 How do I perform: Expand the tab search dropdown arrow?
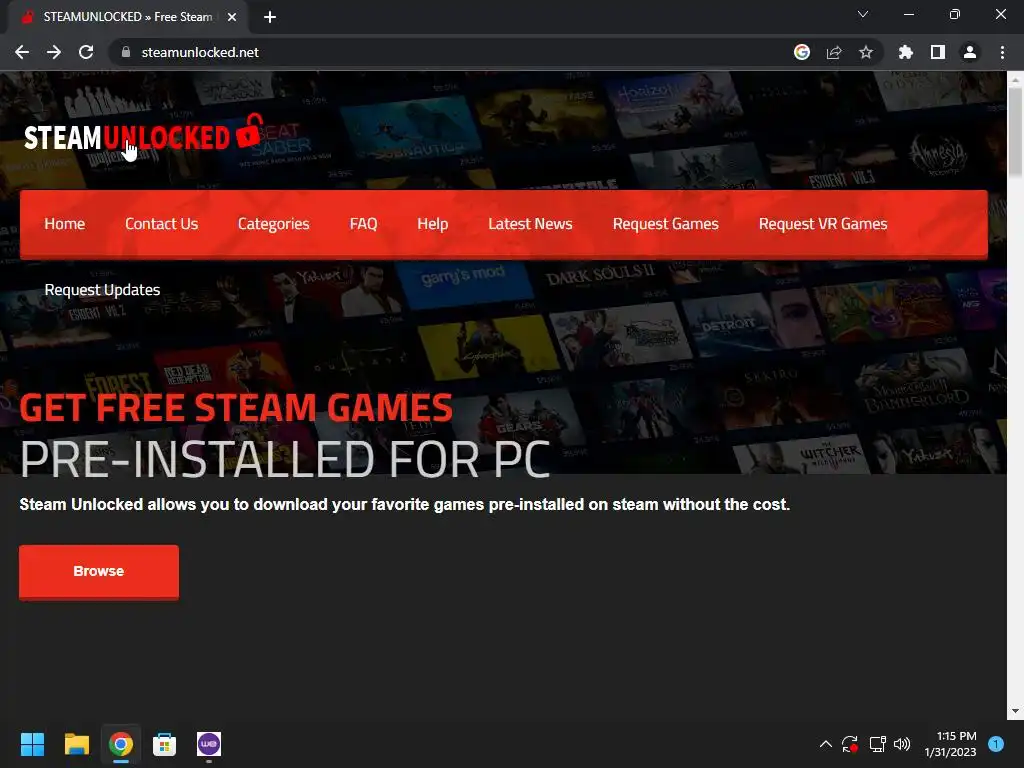click(x=863, y=14)
